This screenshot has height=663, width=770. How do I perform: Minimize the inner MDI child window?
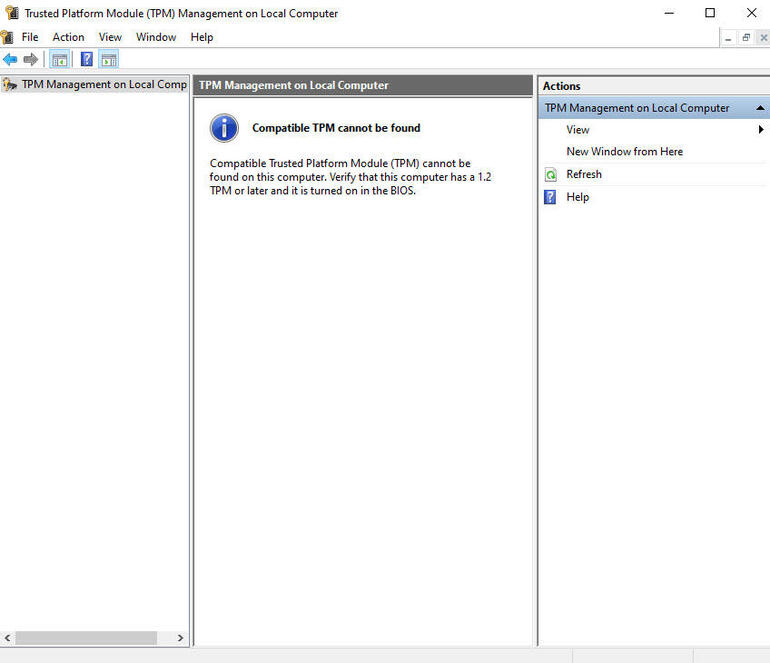(728, 38)
